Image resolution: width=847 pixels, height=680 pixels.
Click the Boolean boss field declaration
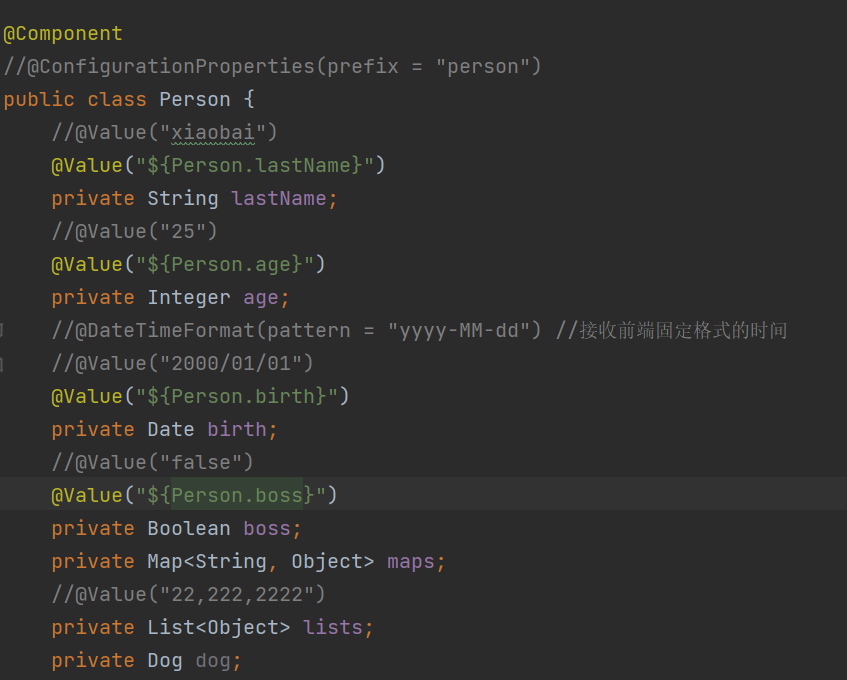(177, 529)
